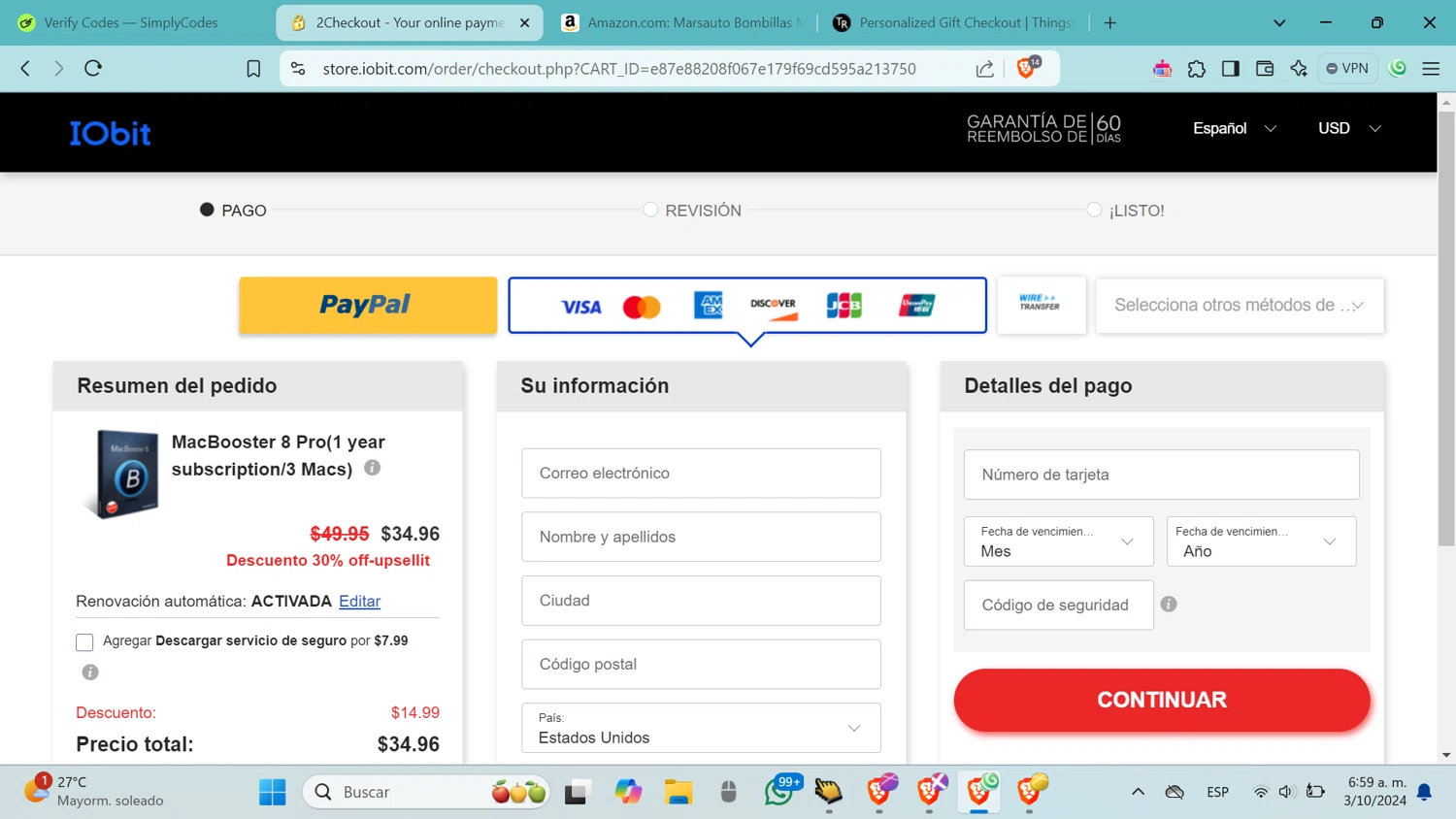The width and height of the screenshot is (1456, 819).
Task: Select Visa card logo
Action: tap(580, 307)
